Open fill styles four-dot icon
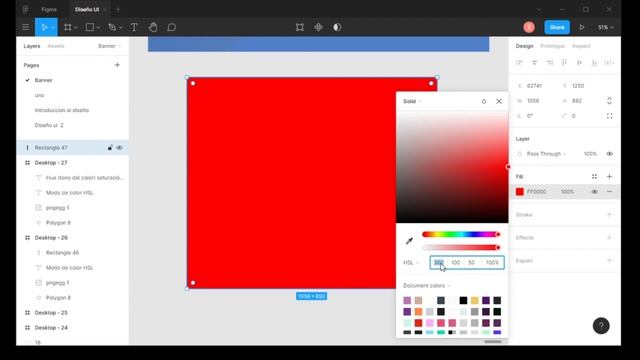This screenshot has height=360, width=640. coord(594,176)
